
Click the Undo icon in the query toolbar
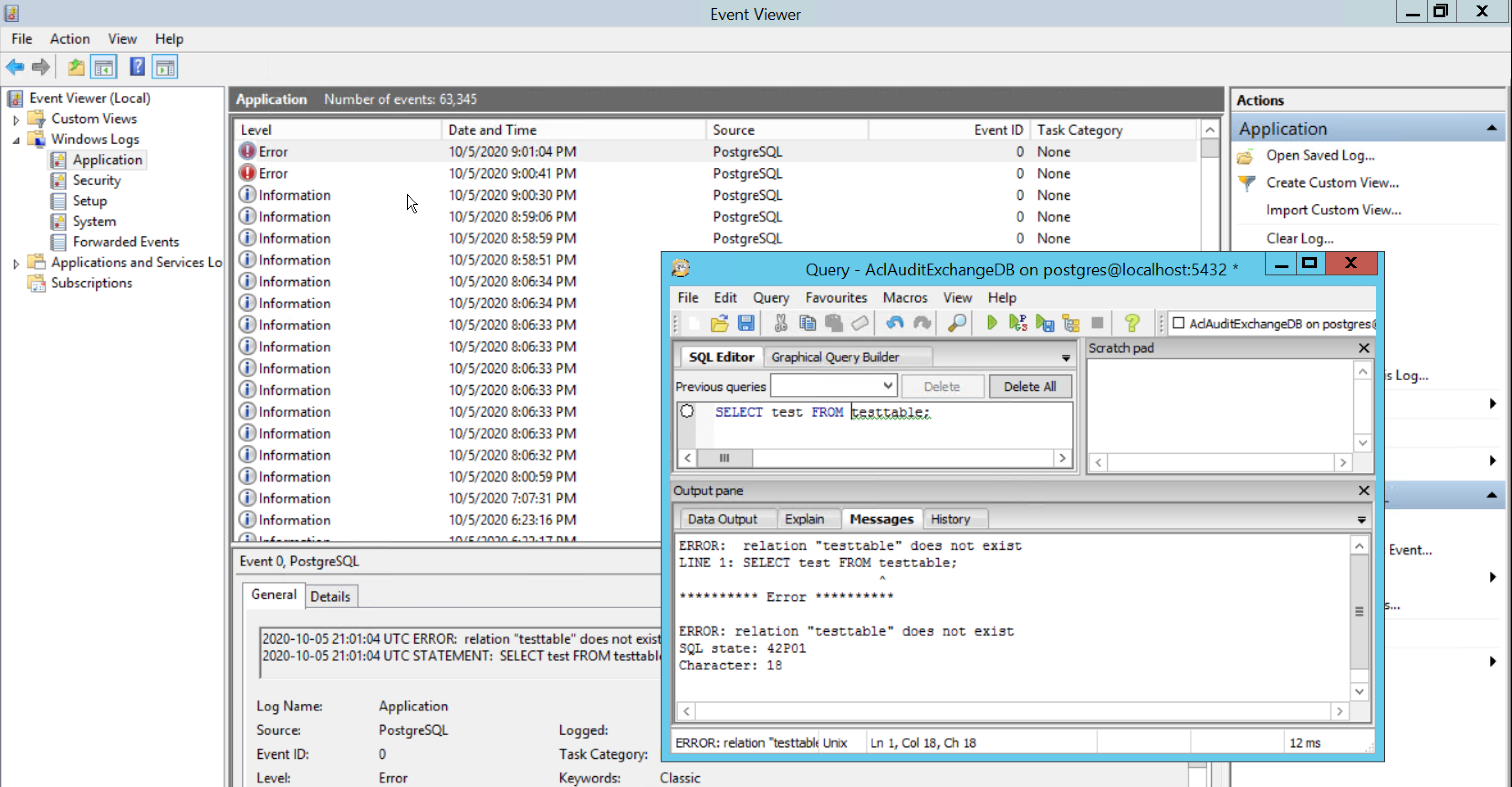tap(895, 323)
